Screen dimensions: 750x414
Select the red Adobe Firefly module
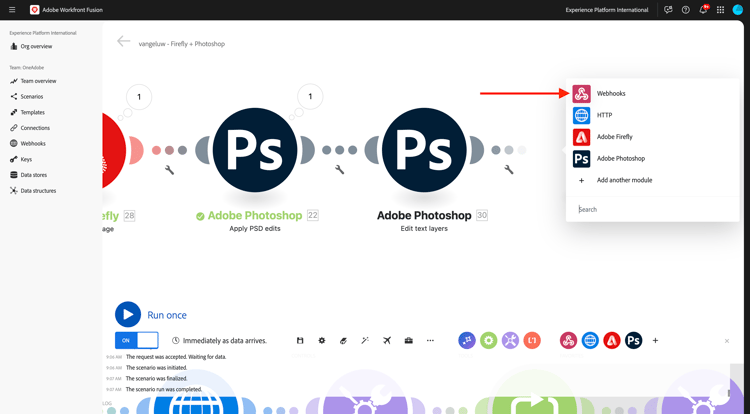click(x=114, y=150)
